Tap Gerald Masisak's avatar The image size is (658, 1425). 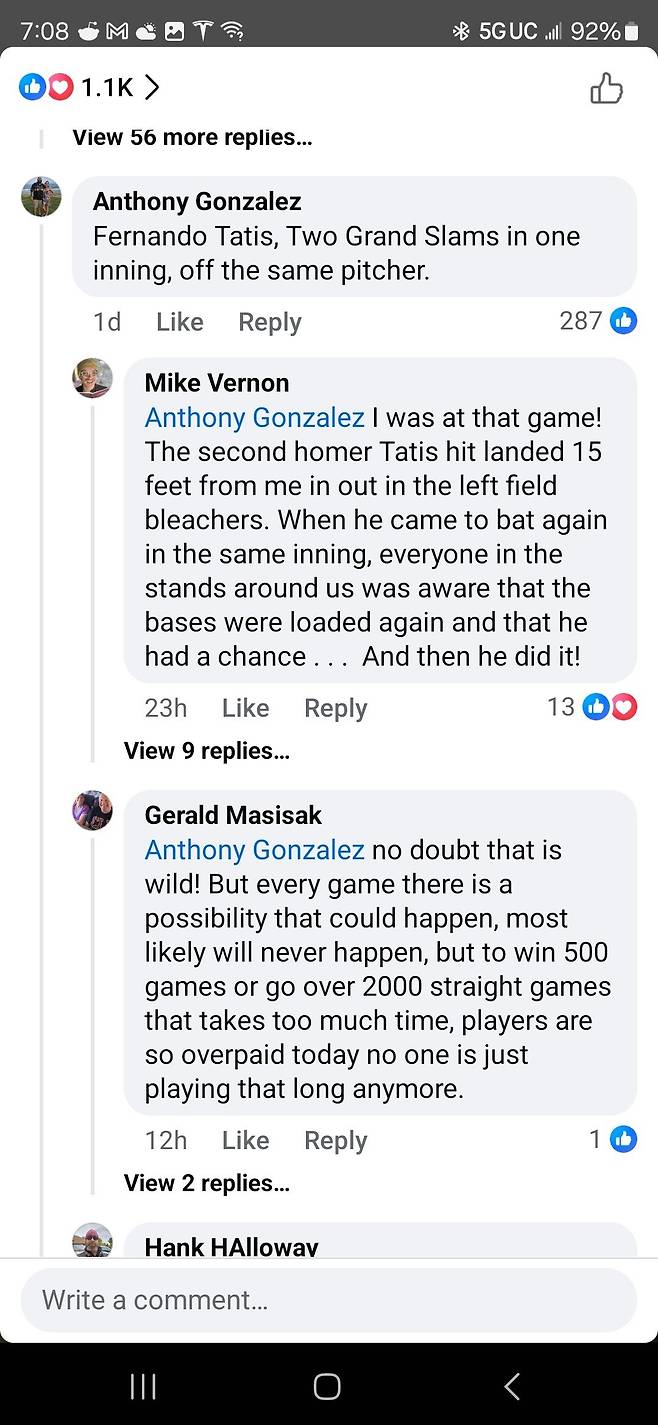pos(92,810)
